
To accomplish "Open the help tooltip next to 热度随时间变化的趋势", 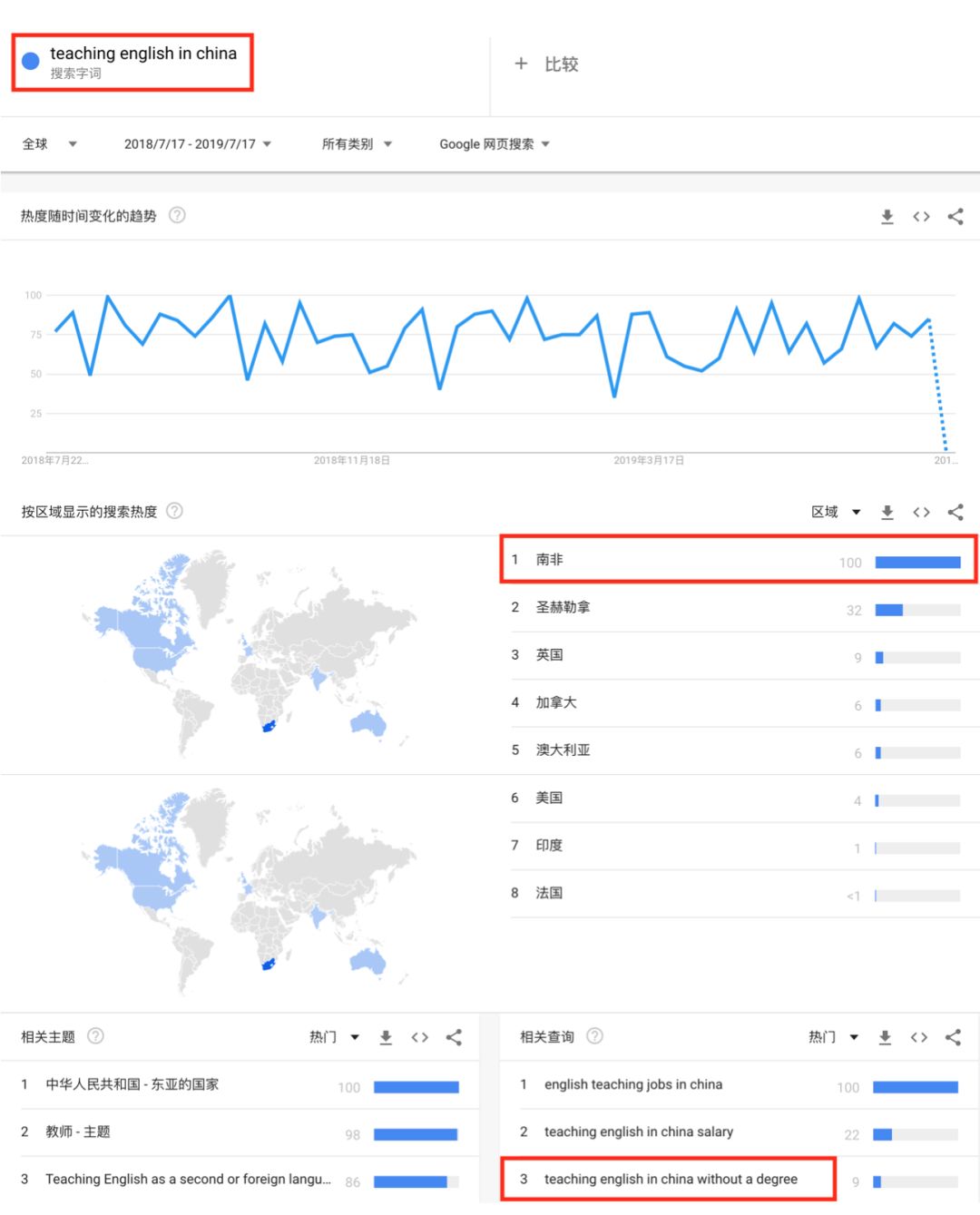I will (178, 216).
